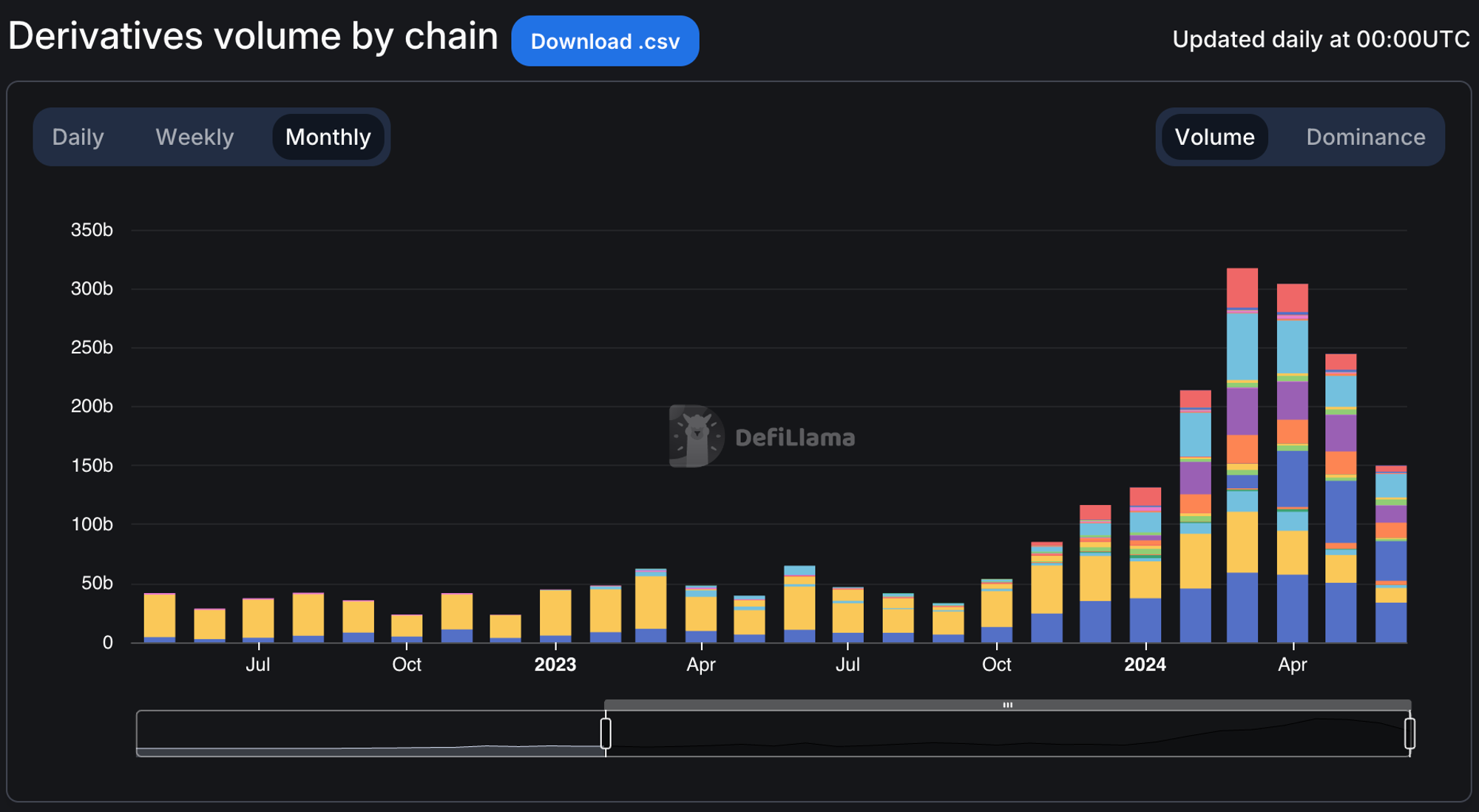
Task: Click the right range slider handle
Action: click(x=1409, y=733)
